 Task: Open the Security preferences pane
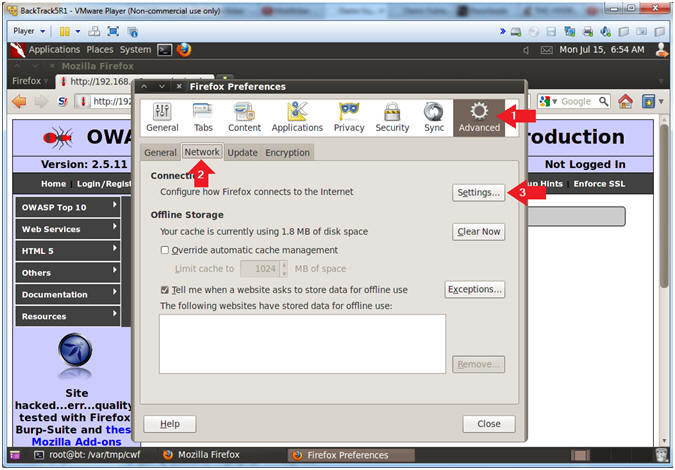click(x=392, y=117)
